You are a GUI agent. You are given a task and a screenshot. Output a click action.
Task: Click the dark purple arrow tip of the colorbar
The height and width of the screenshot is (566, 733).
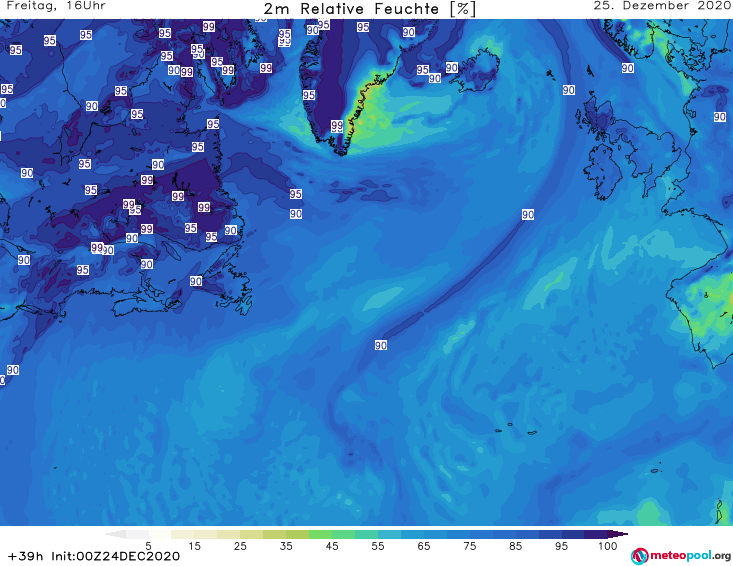pos(620,534)
